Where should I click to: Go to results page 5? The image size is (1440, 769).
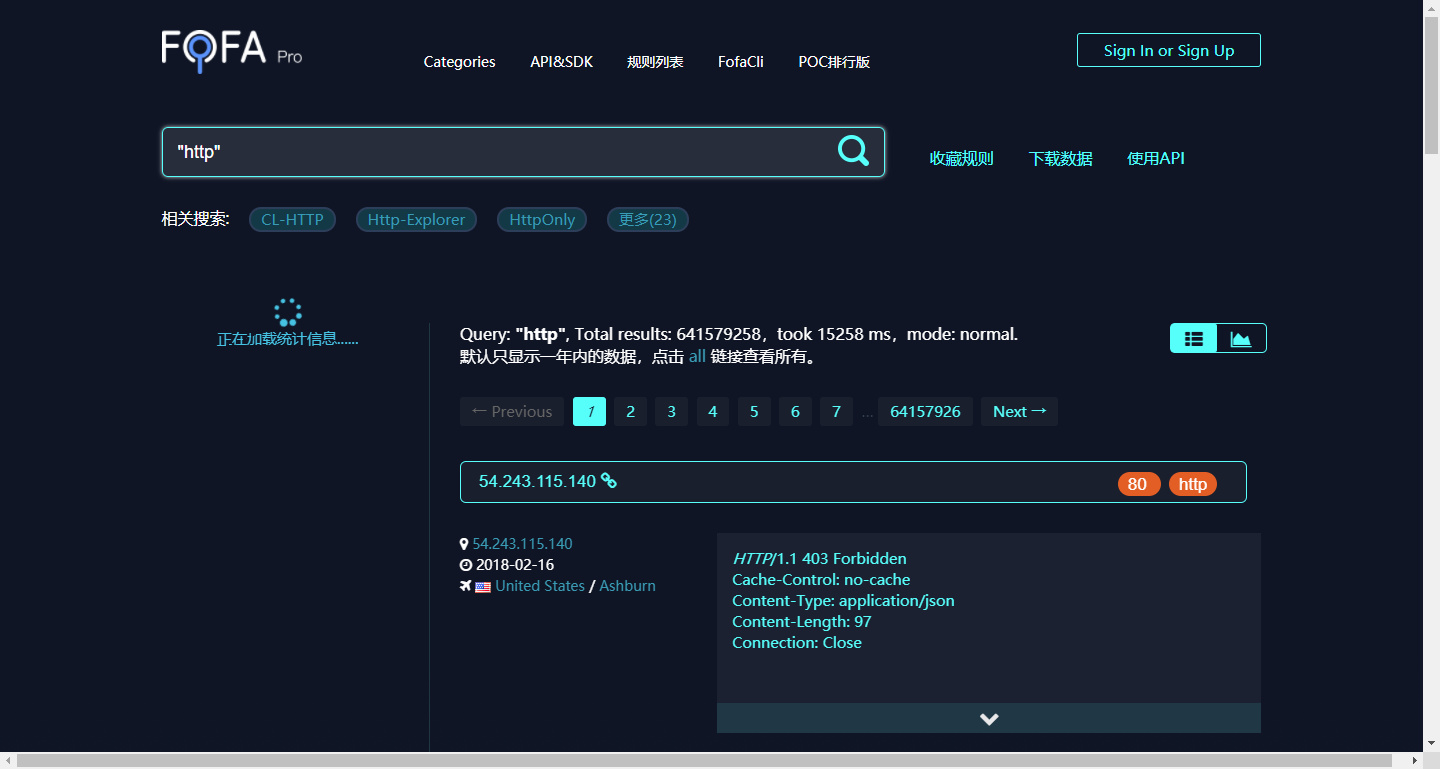point(754,411)
